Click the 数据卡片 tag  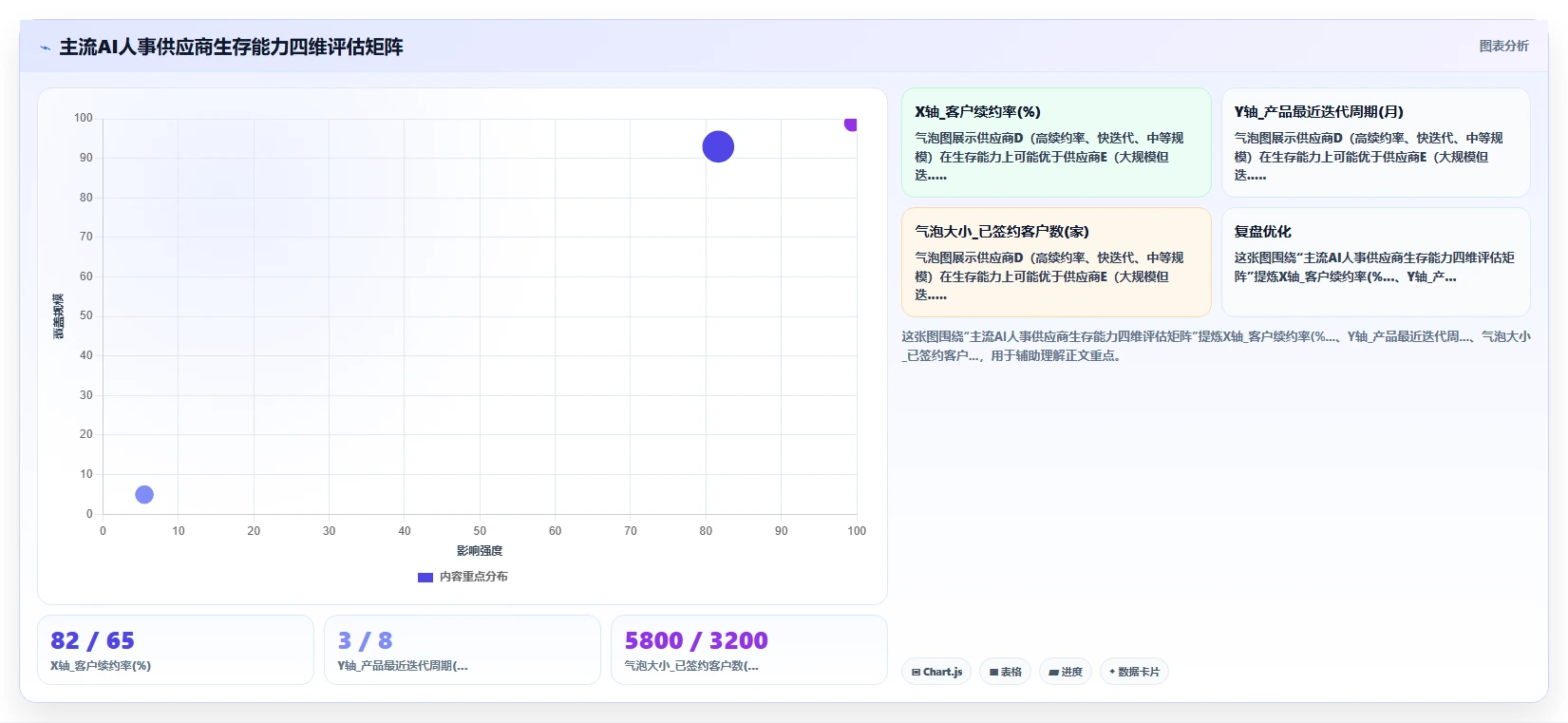[x=1134, y=672]
